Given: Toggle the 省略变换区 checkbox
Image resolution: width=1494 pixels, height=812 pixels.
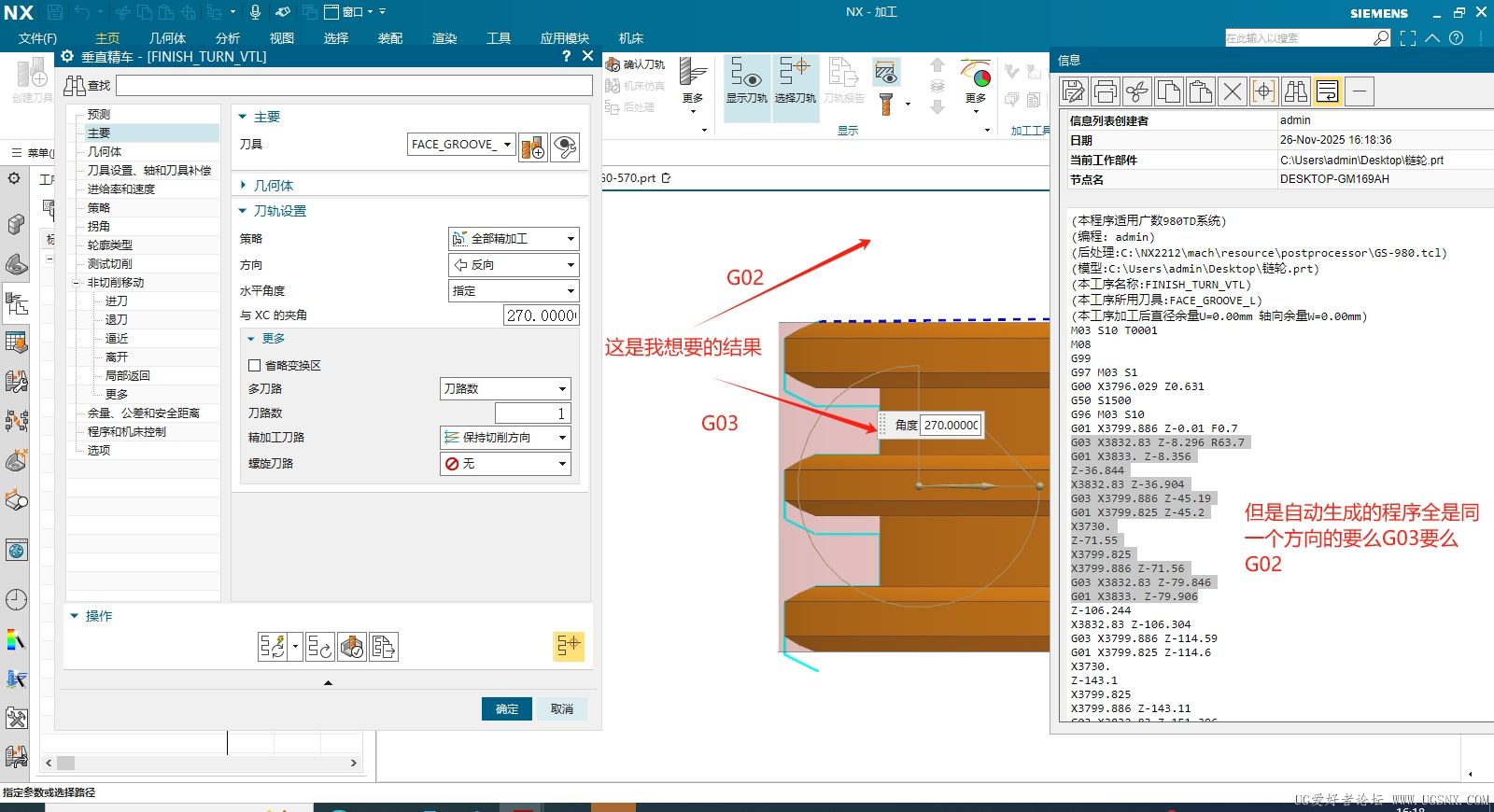Looking at the screenshot, I should [255, 366].
